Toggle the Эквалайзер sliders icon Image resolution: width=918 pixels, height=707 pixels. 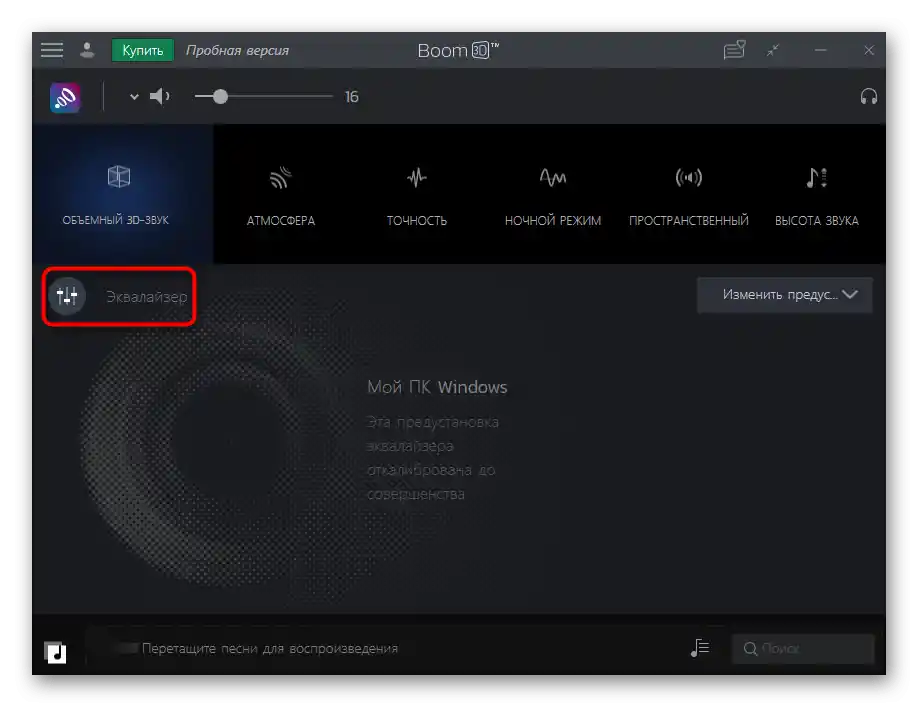pyautogui.click(x=67, y=296)
